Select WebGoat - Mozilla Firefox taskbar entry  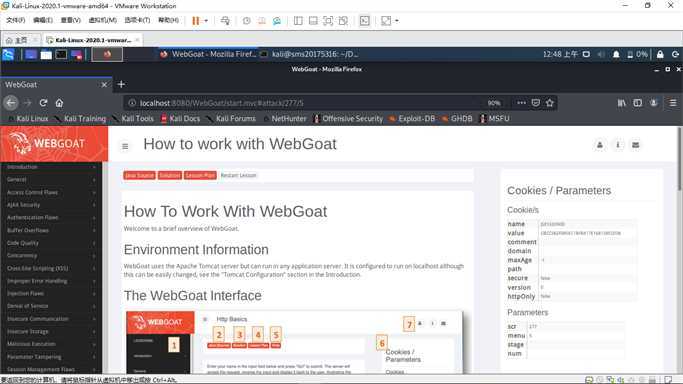tap(208, 54)
